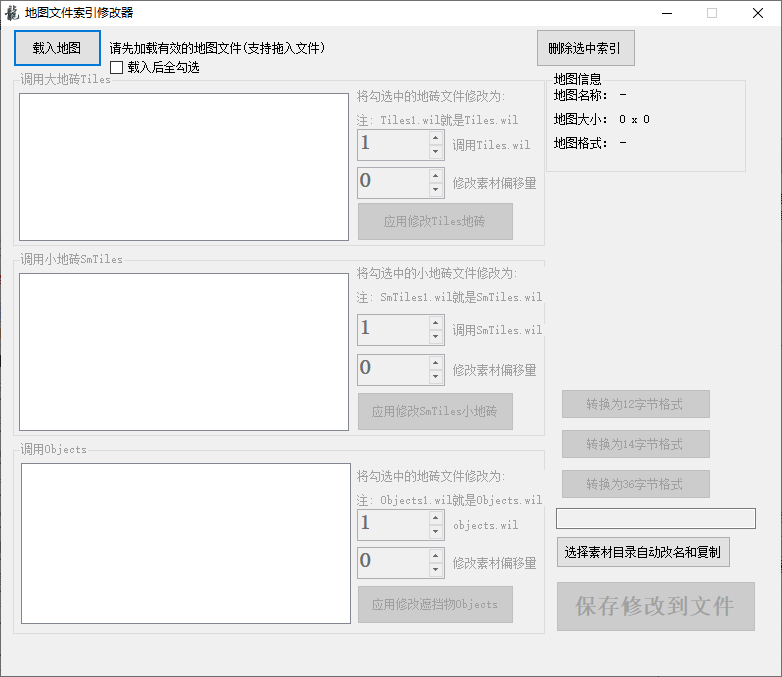Click the 保存修改到文件 button
The image size is (782, 677).
pyautogui.click(x=655, y=606)
